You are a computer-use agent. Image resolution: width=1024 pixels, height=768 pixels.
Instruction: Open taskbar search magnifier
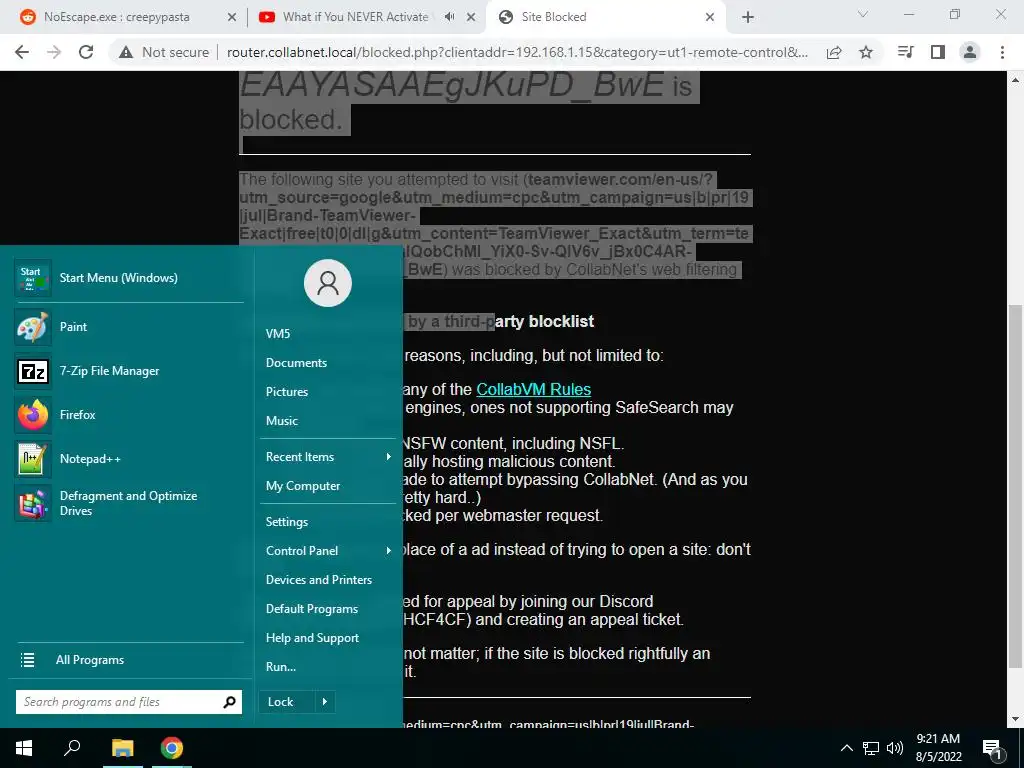[72, 748]
